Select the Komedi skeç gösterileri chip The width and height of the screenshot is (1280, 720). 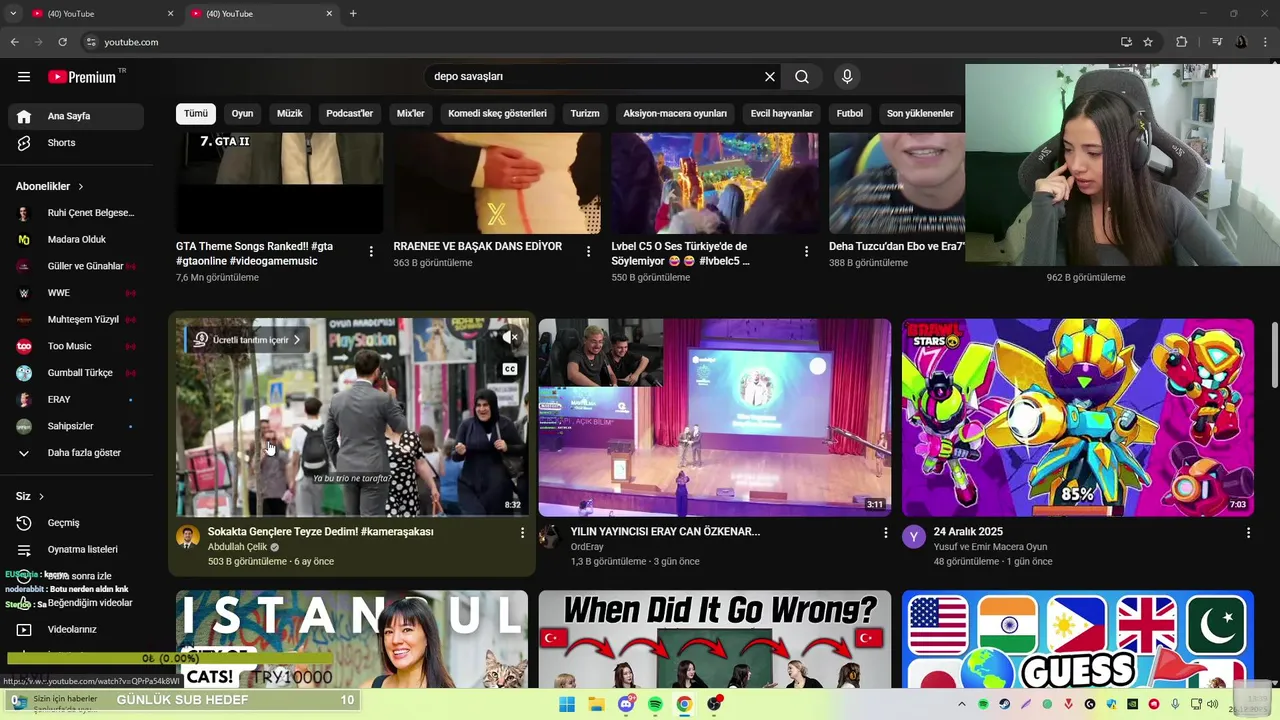pos(497,113)
